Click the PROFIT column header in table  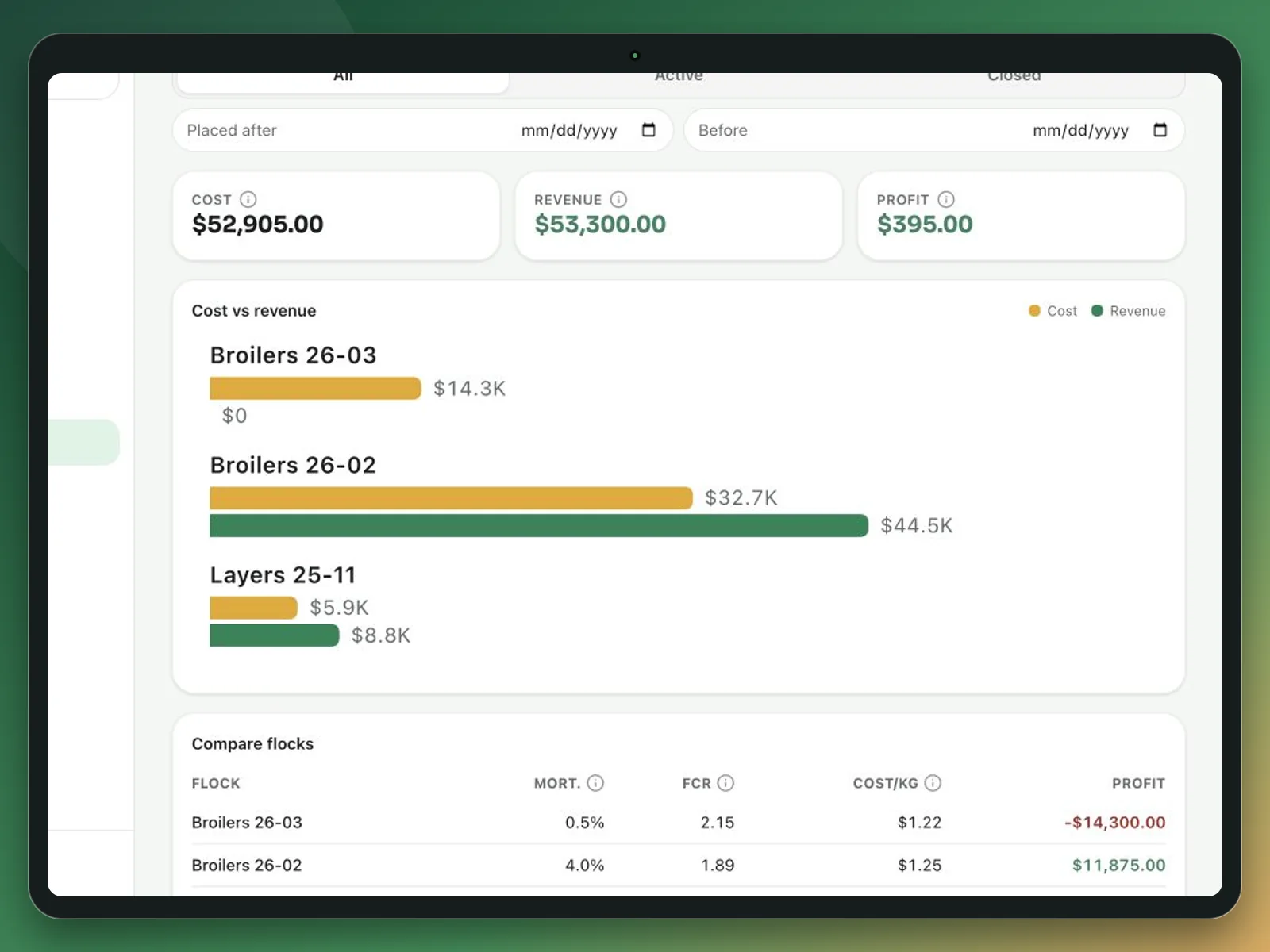(1138, 784)
